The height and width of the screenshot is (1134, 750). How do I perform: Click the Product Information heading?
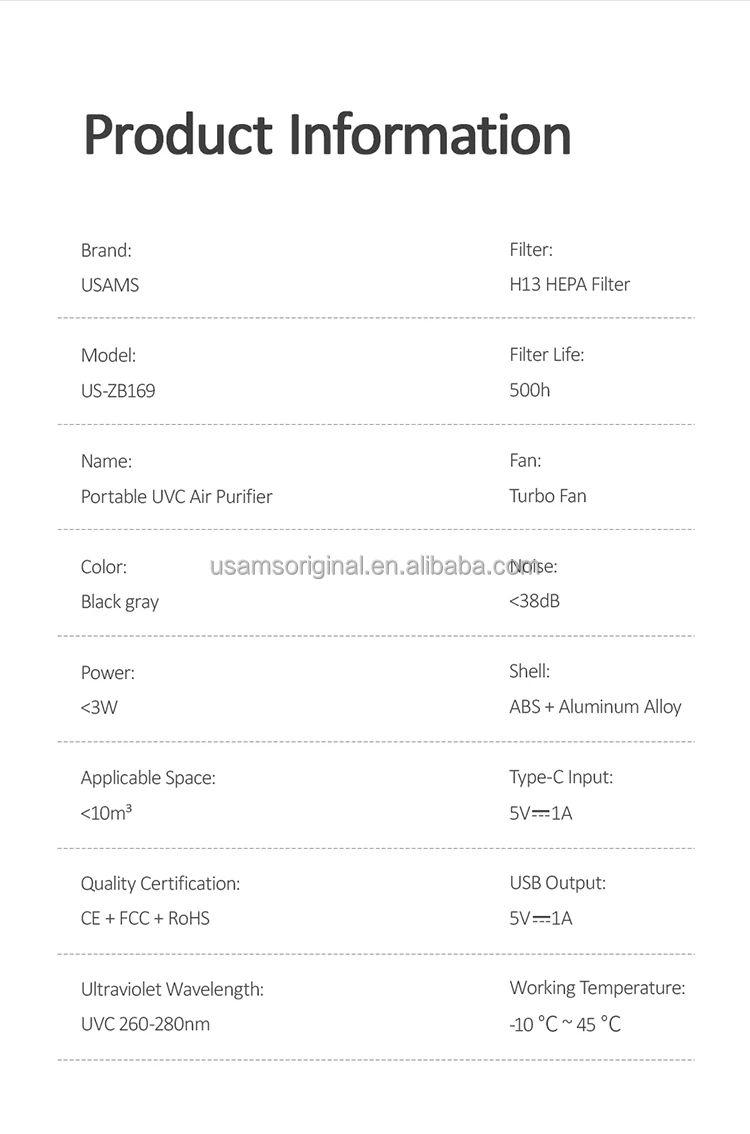[x=327, y=135]
